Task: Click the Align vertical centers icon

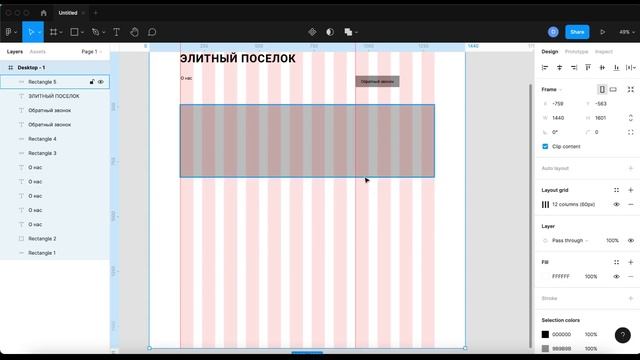Action: (602, 67)
